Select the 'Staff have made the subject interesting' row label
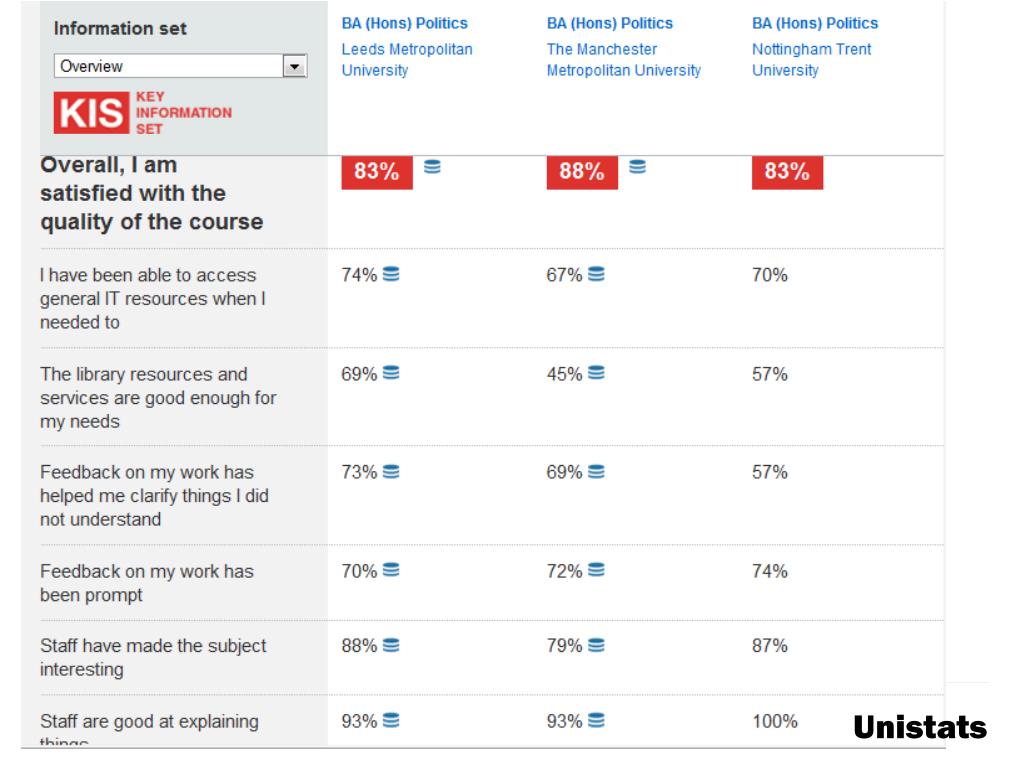 pos(153,657)
